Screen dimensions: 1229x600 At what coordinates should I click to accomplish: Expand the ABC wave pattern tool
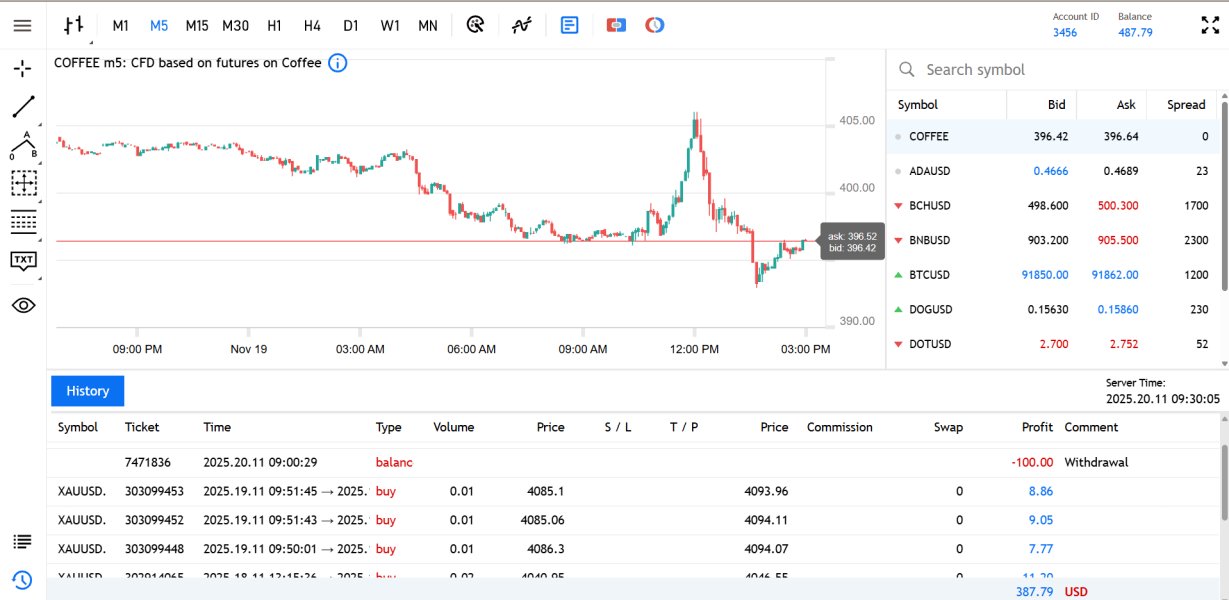[x=23, y=146]
